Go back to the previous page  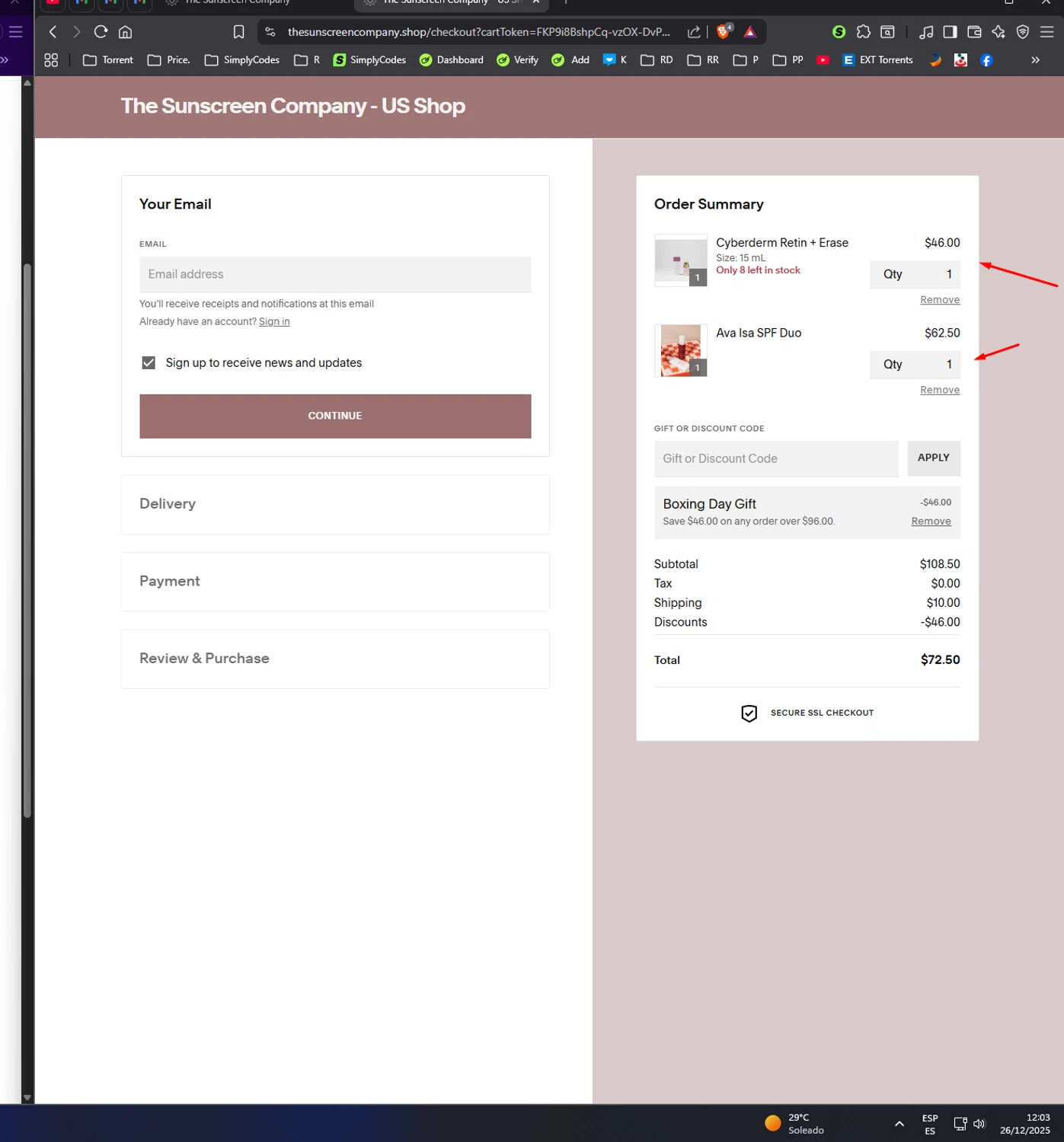click(53, 32)
